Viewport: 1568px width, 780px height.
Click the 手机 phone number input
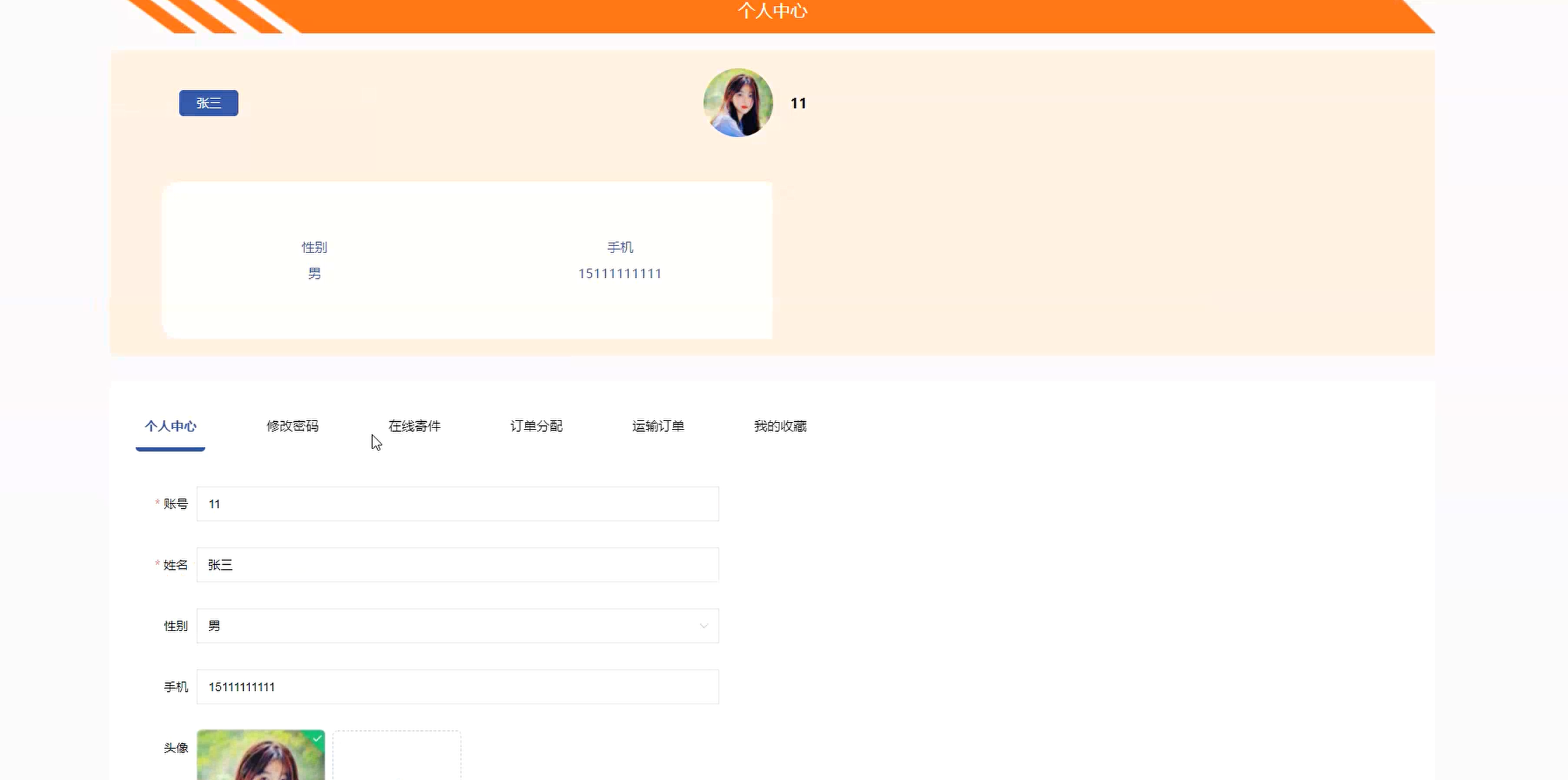tap(457, 687)
